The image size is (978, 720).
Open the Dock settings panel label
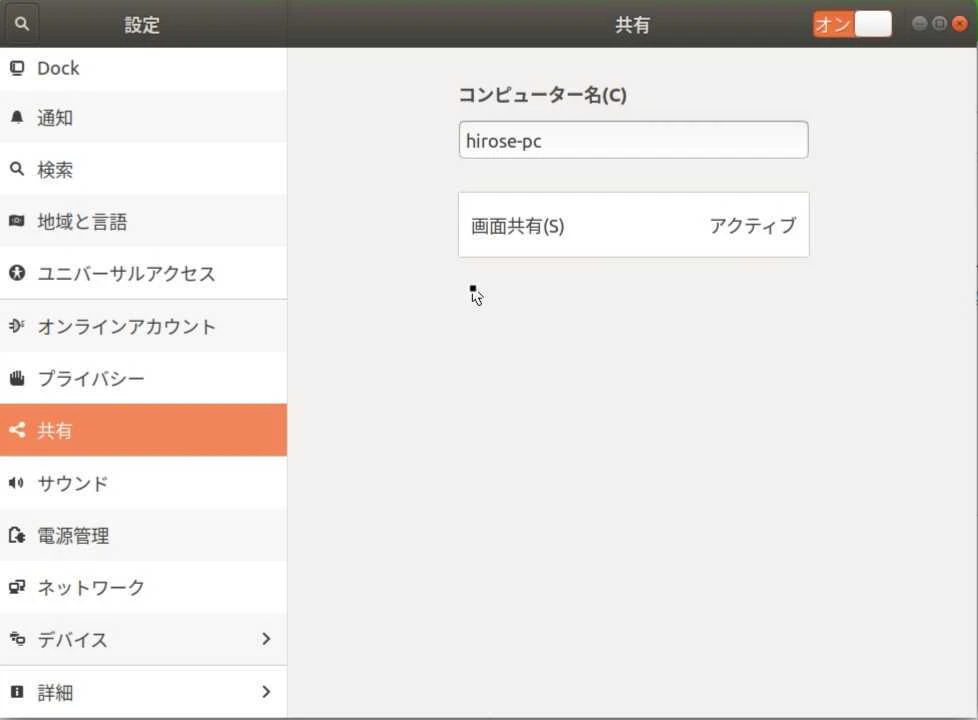[x=58, y=68]
